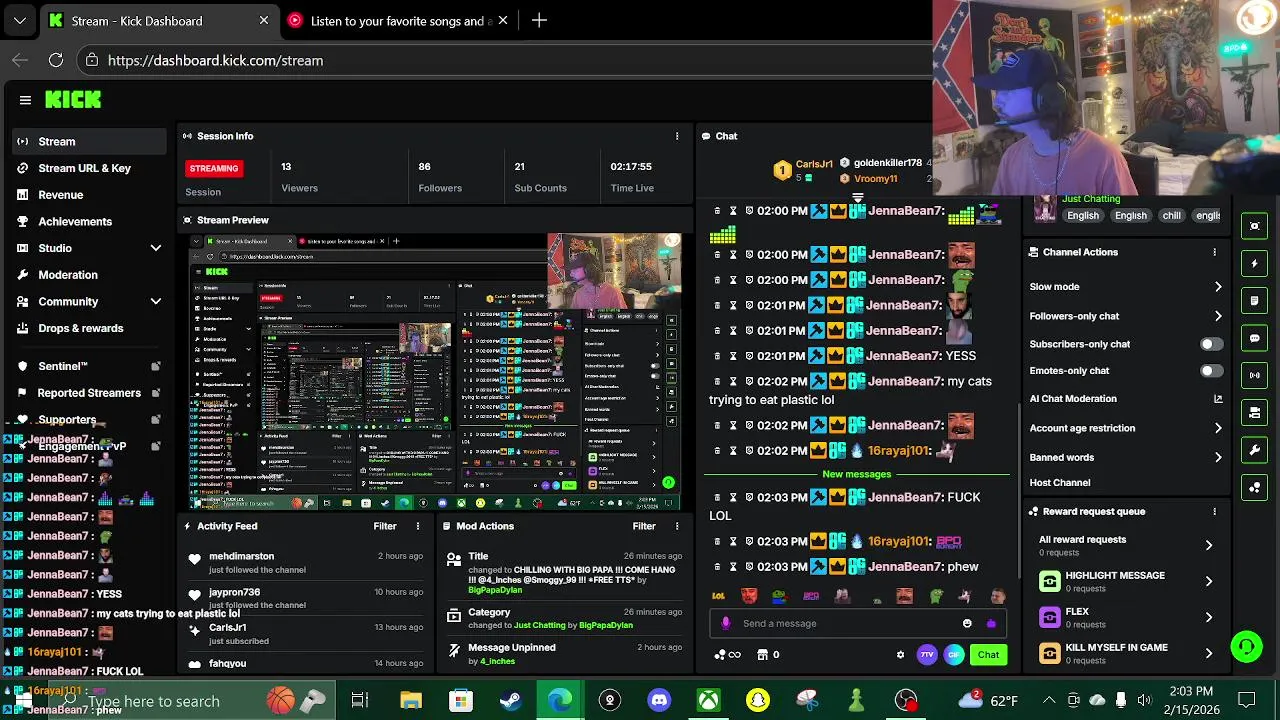Click the LOL emote in quick emote bar
The height and width of the screenshot is (720, 1280).
[x=718, y=596]
